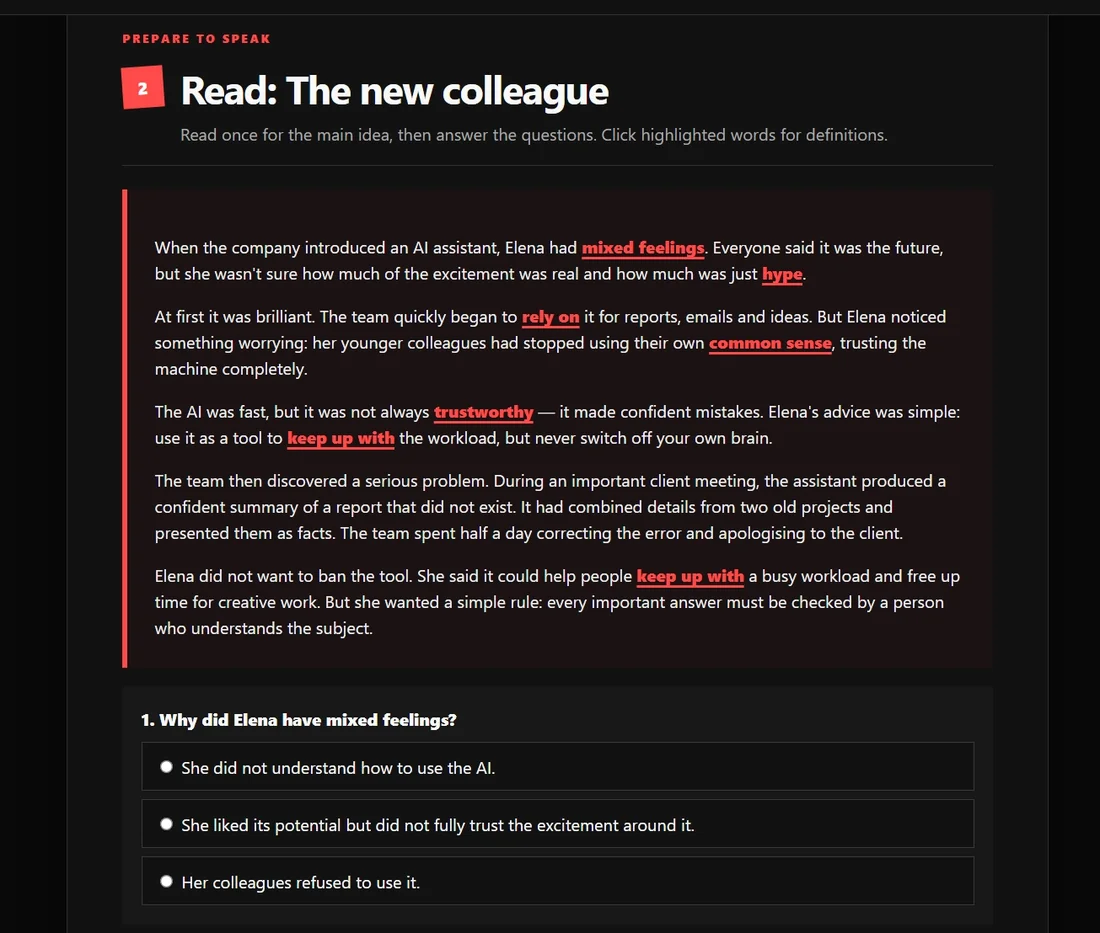Click option box about trusting the excitement
This screenshot has height=933, width=1100.
[558, 824]
